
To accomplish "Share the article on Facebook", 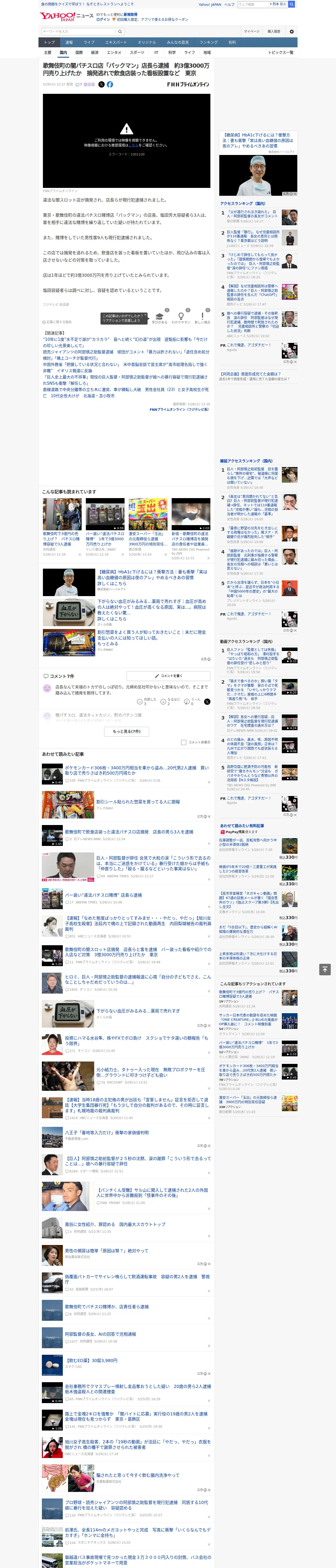I will 110,85.
